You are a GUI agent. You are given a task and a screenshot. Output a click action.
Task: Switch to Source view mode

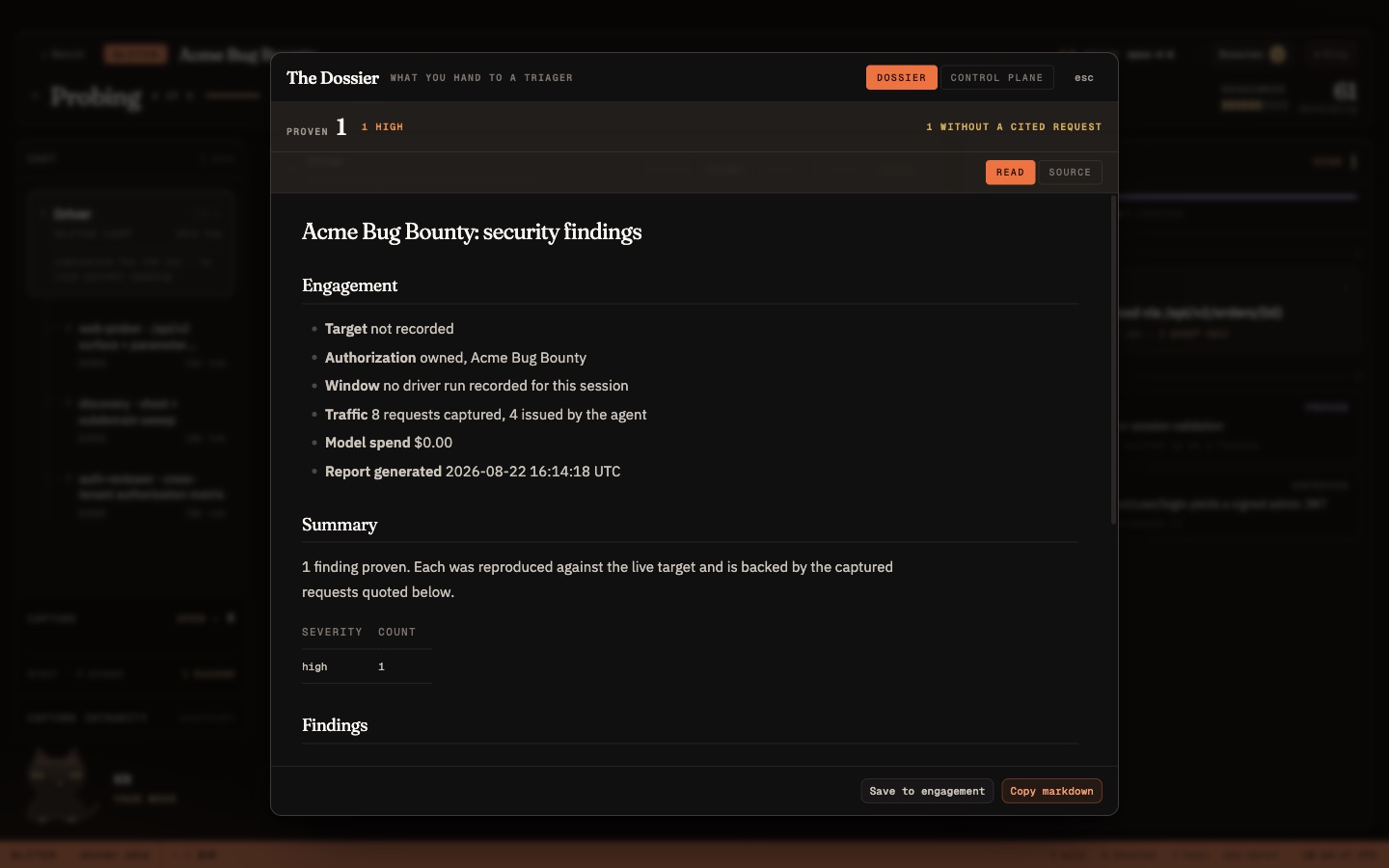click(x=1070, y=173)
